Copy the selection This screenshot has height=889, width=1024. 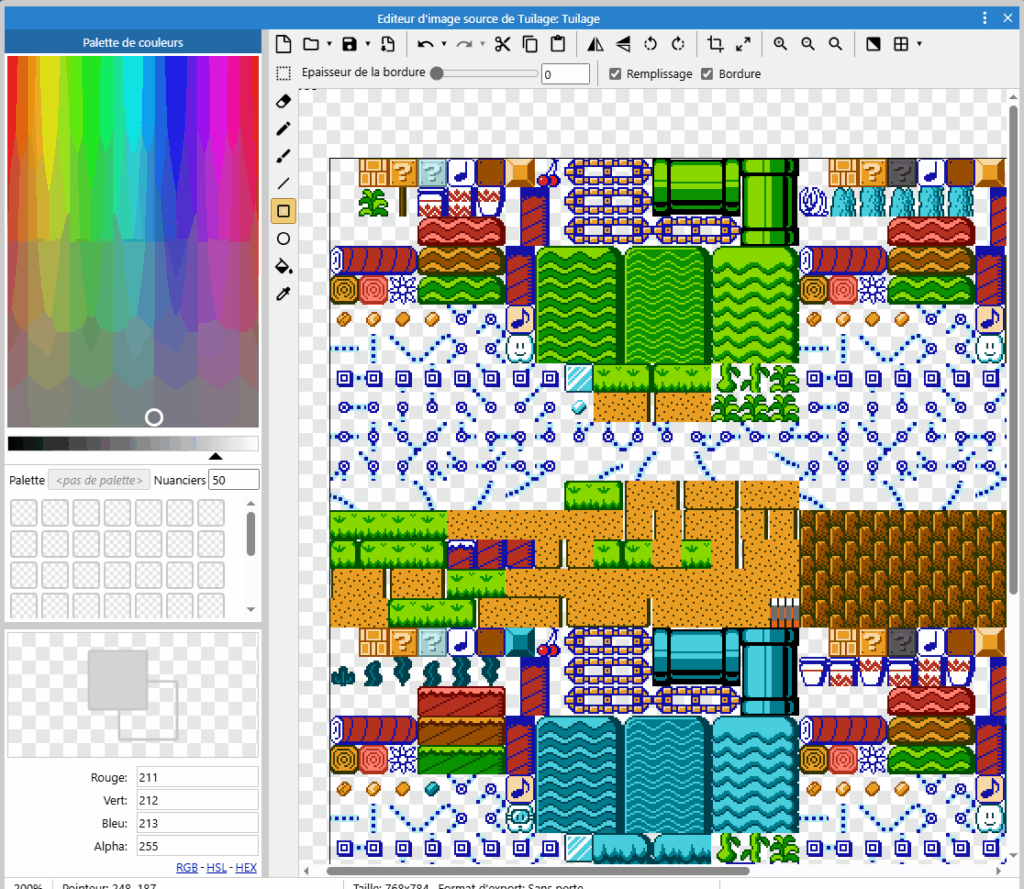(530, 44)
